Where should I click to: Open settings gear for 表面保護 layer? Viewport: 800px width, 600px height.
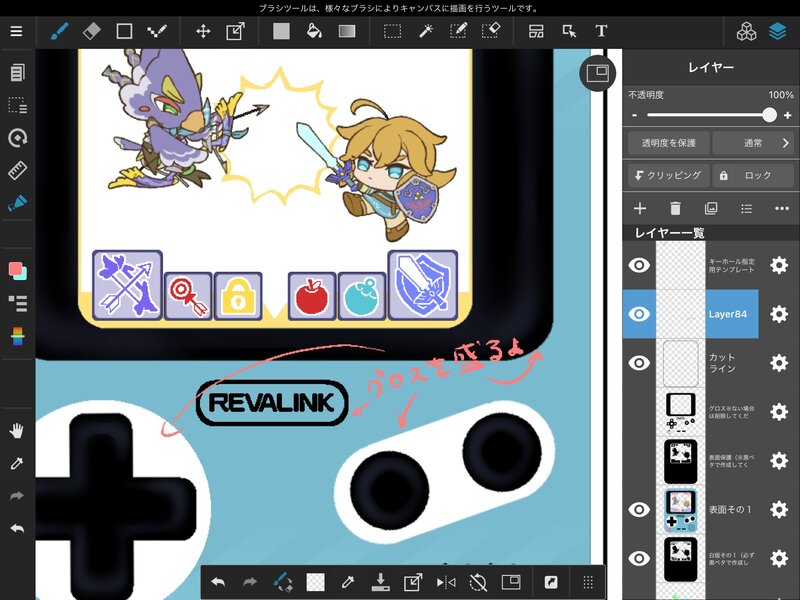point(779,461)
